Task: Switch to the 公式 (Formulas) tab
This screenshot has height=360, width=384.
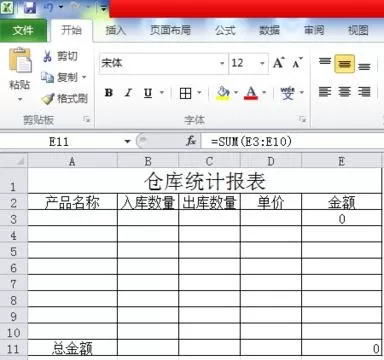Action: [225, 30]
